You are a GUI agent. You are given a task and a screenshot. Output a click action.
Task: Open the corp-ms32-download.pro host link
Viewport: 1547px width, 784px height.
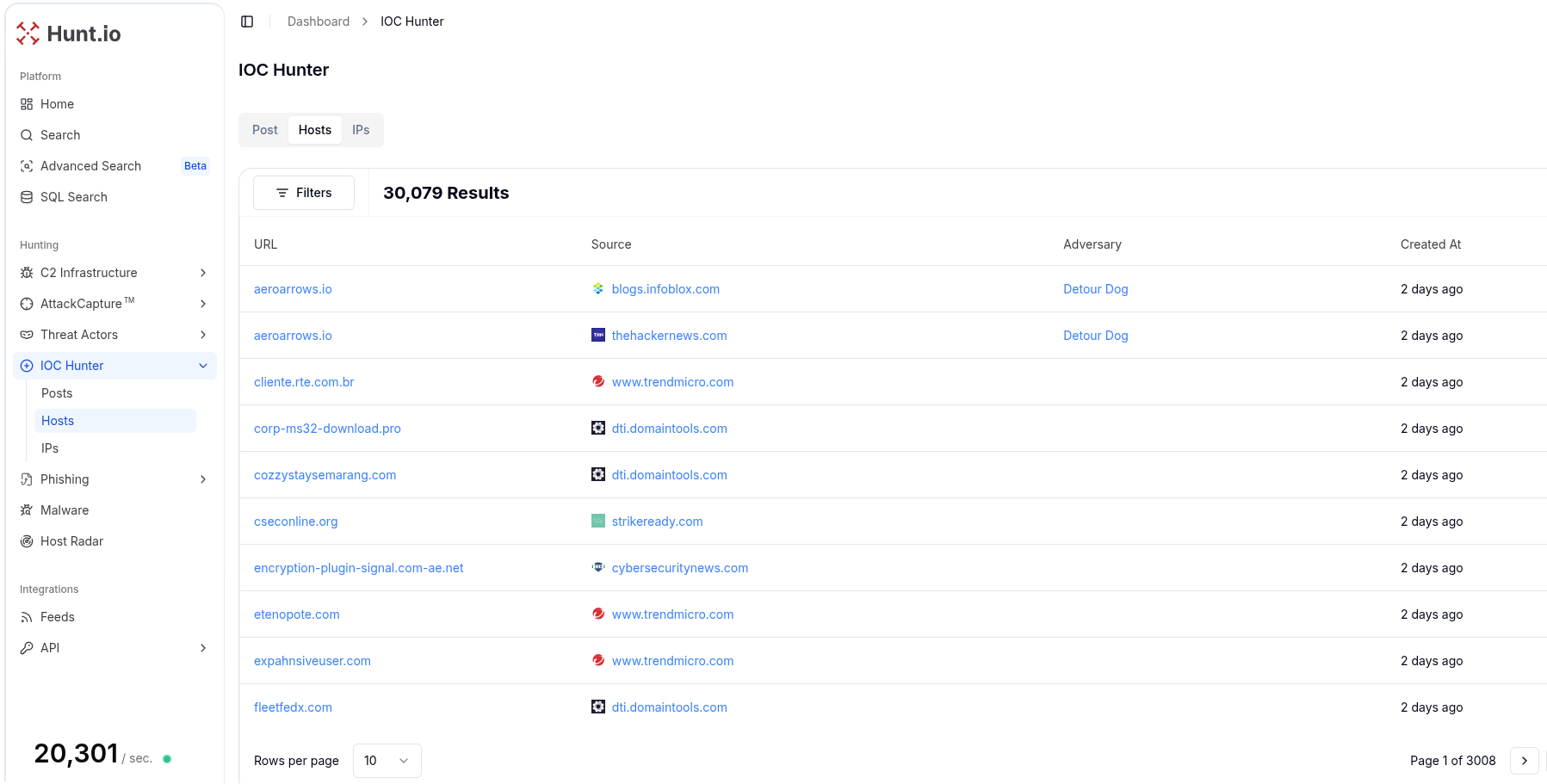327,429
